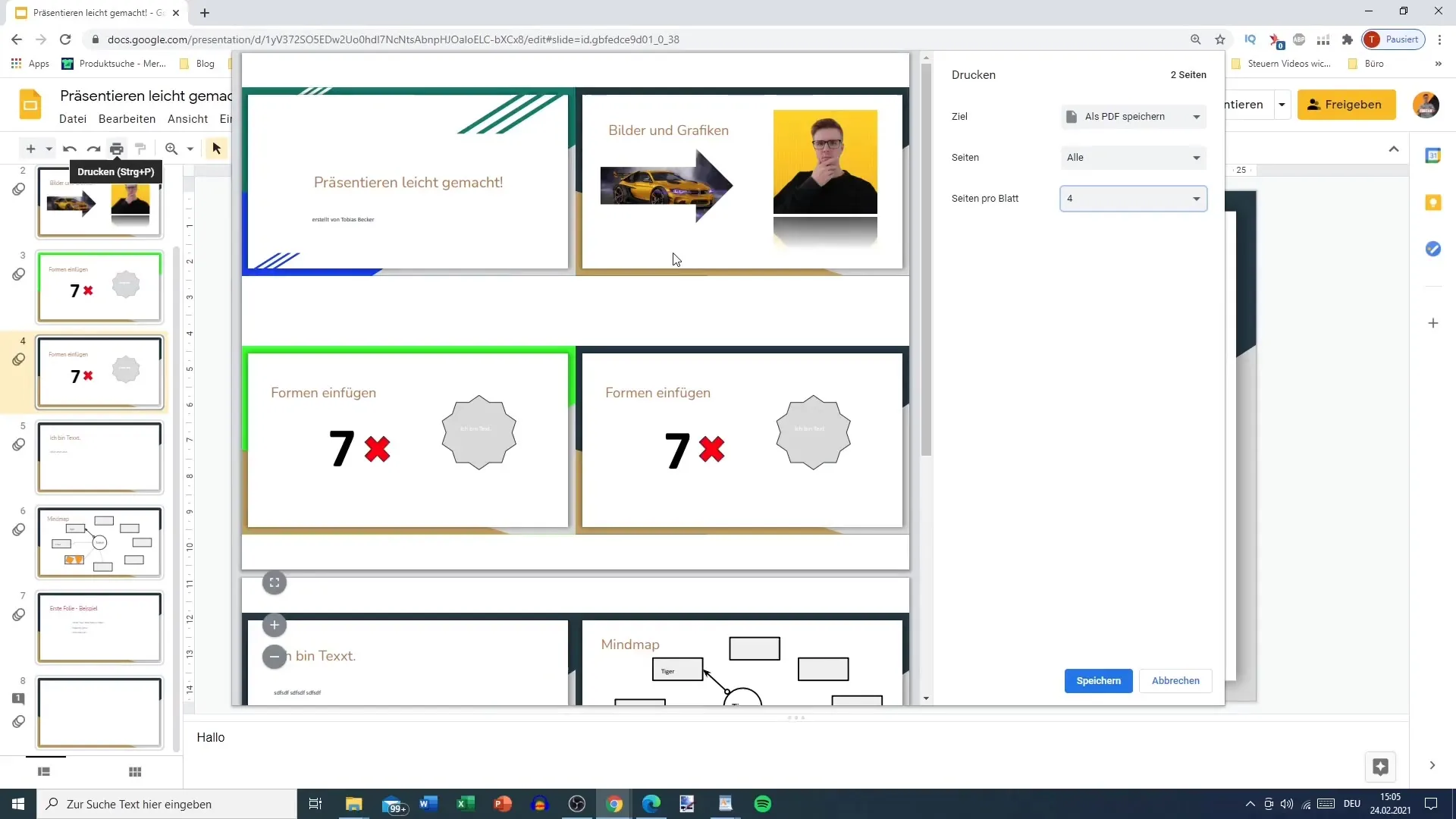Click the plus add-ons icon in side panel
Image resolution: width=1456 pixels, height=819 pixels.
[x=1432, y=323]
